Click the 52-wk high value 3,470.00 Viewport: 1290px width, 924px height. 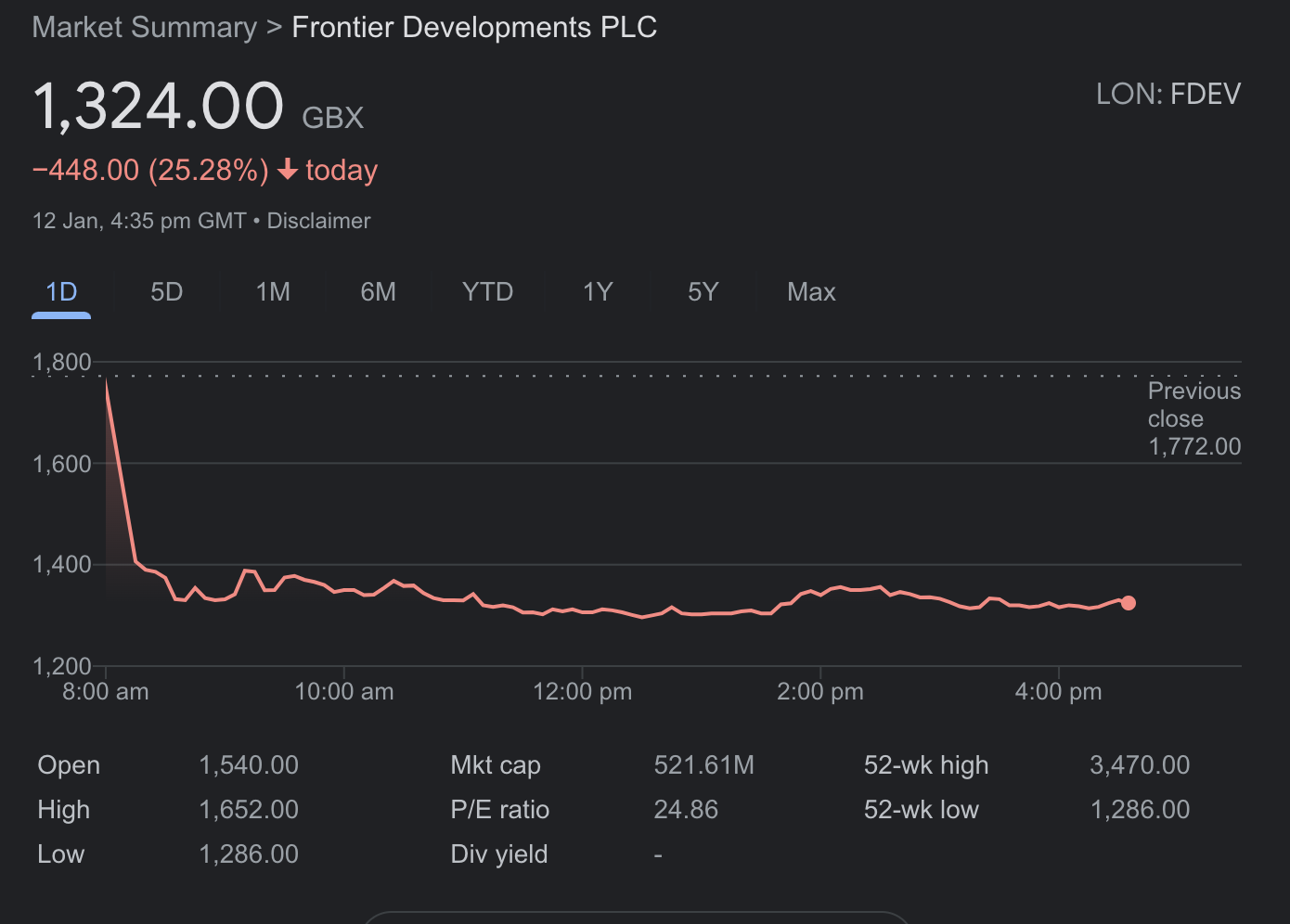[x=1140, y=765]
